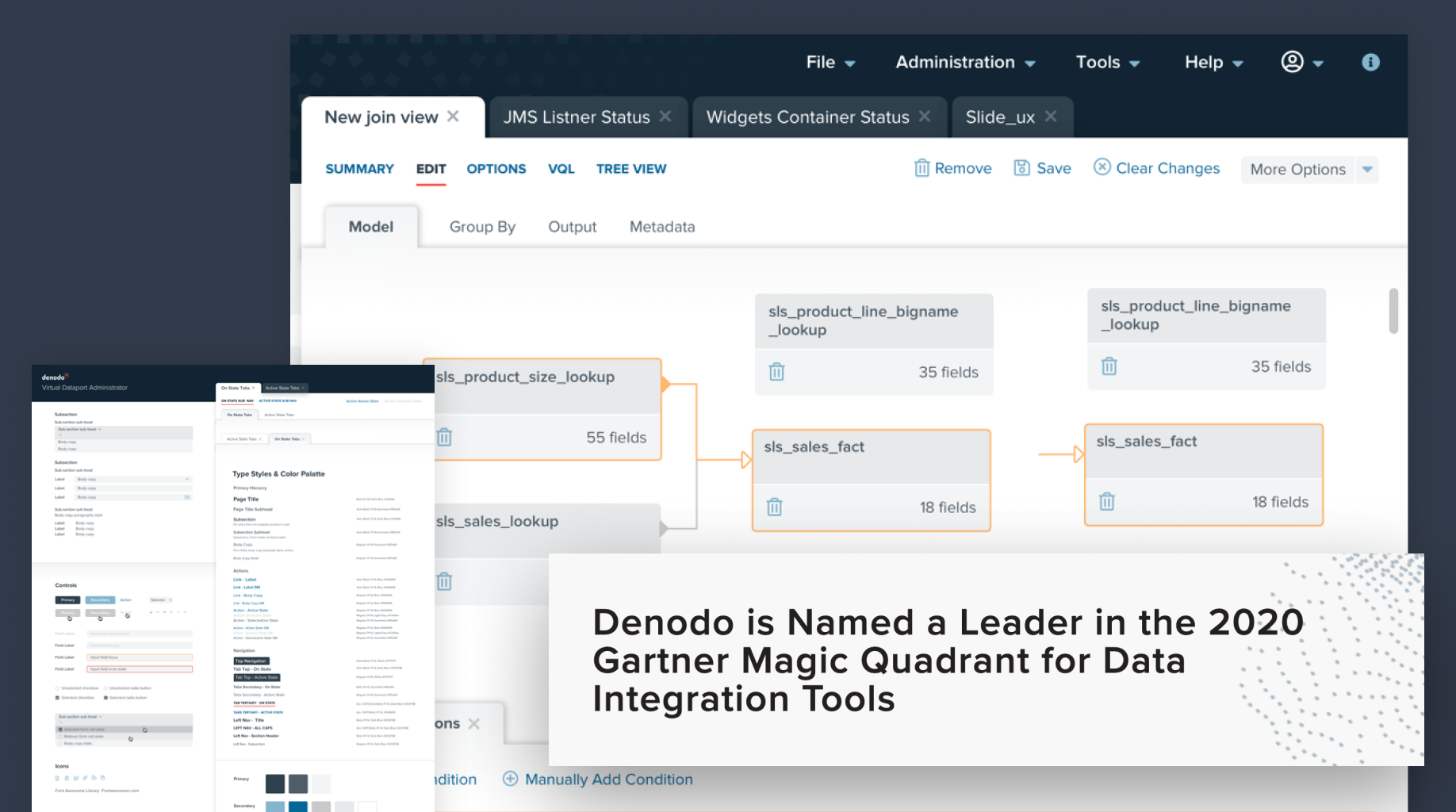Viewport: 1456px width, 812px height.
Task: Open the Output tab
Action: pyautogui.click(x=572, y=227)
